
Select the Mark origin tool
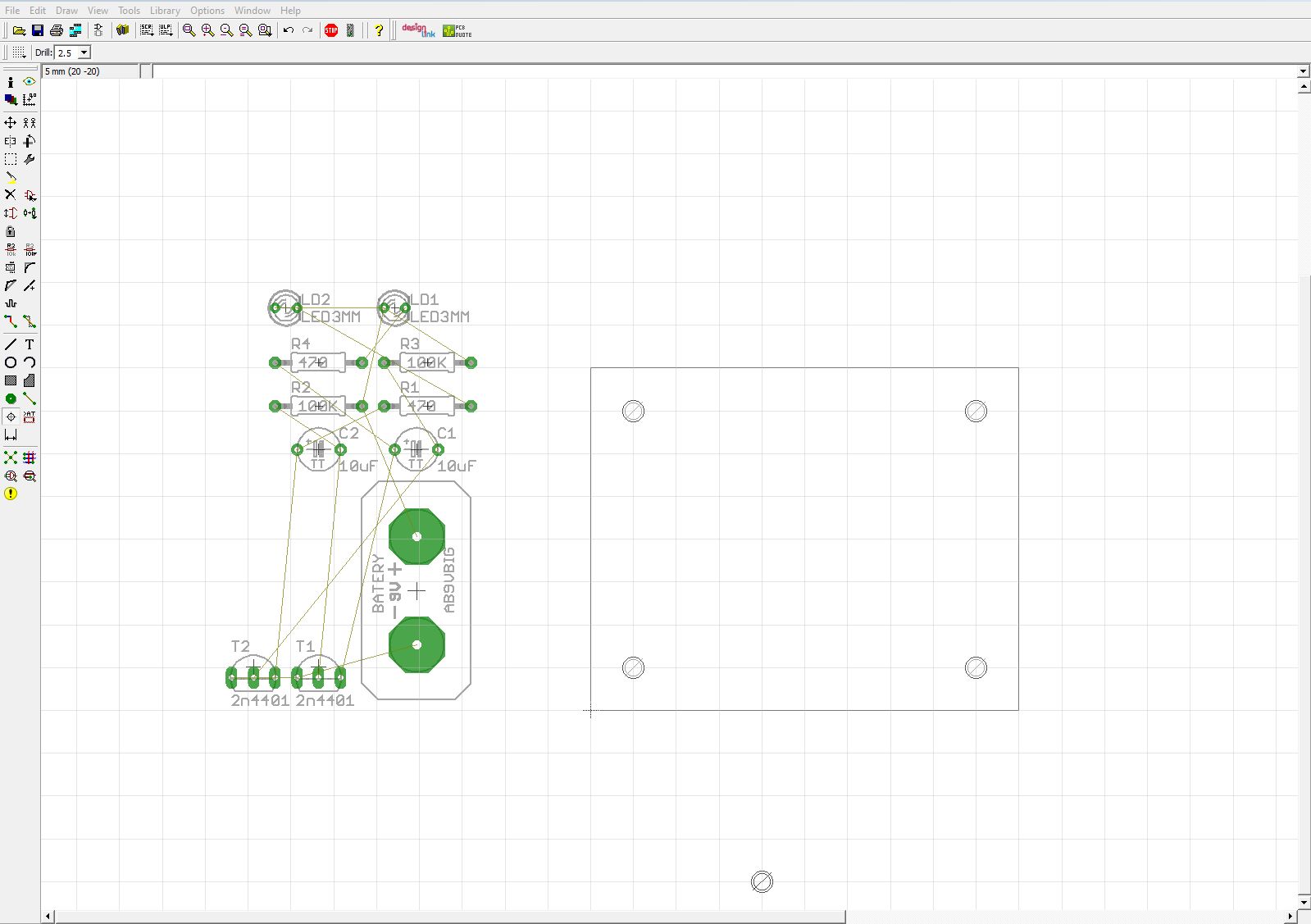[x=30, y=100]
